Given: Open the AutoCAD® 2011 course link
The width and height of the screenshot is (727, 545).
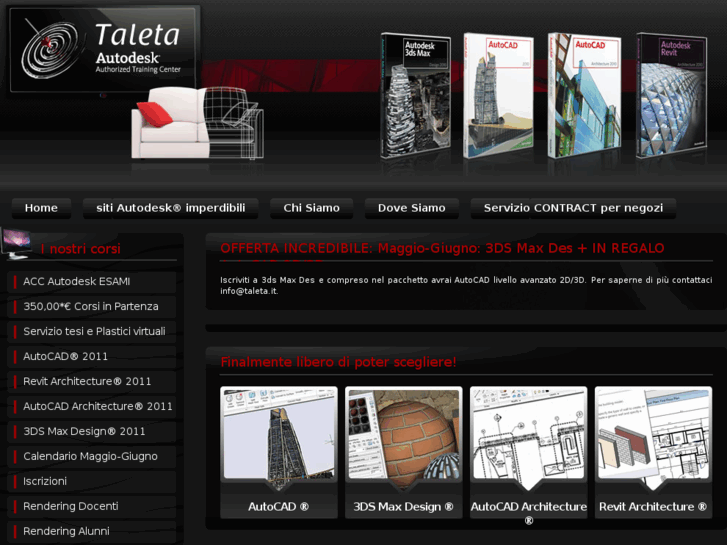Looking at the screenshot, I should (x=92, y=357).
